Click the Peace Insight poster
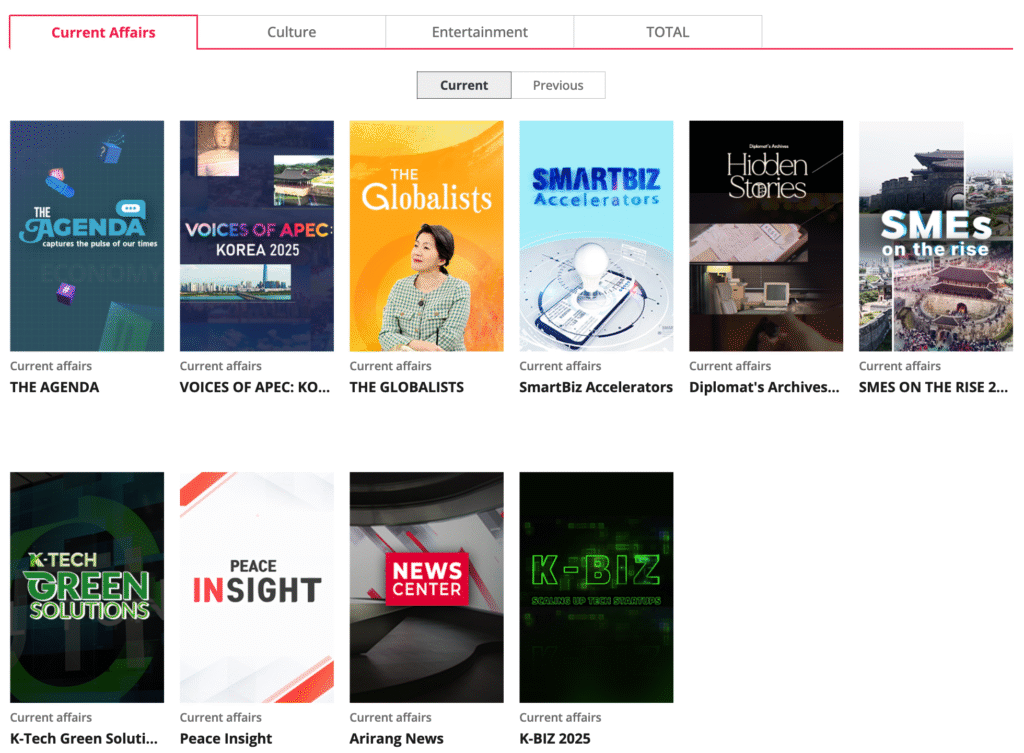This screenshot has height=753, width=1024. pyautogui.click(x=257, y=587)
